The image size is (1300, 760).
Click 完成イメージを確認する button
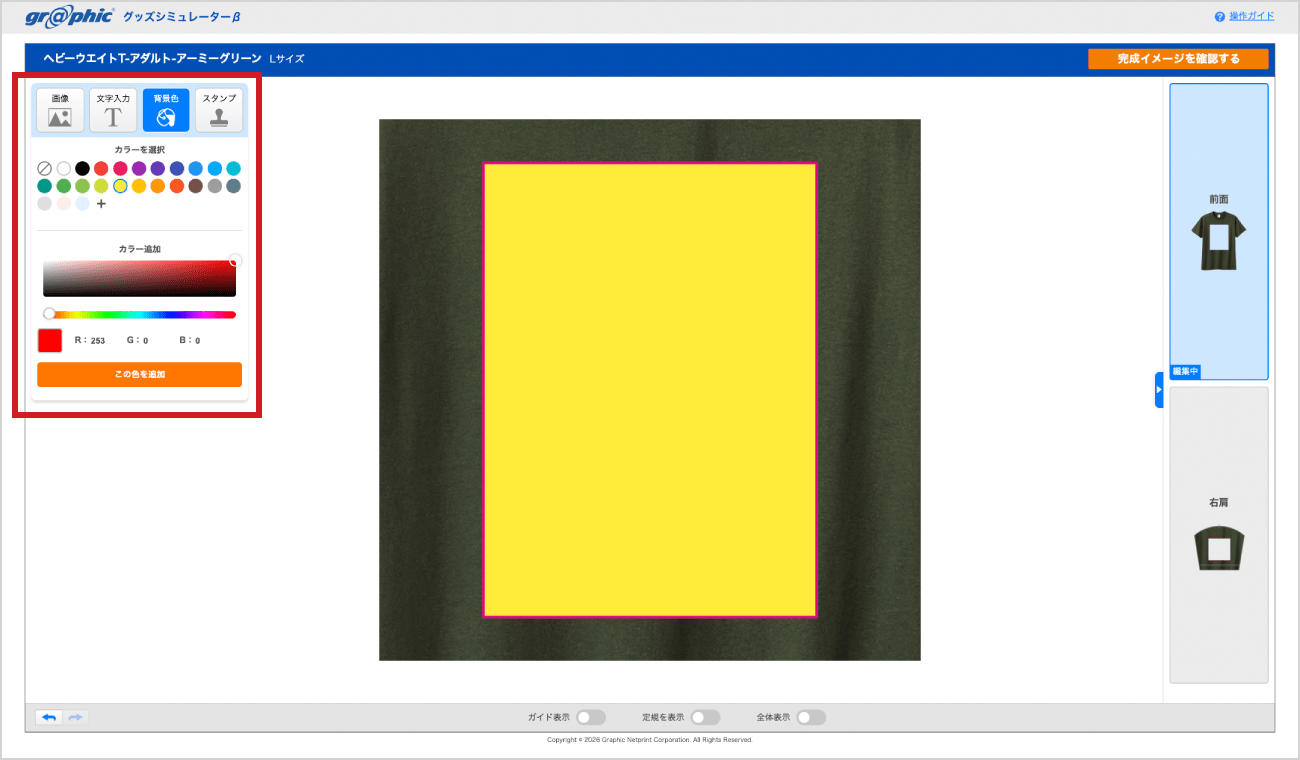(1178, 59)
